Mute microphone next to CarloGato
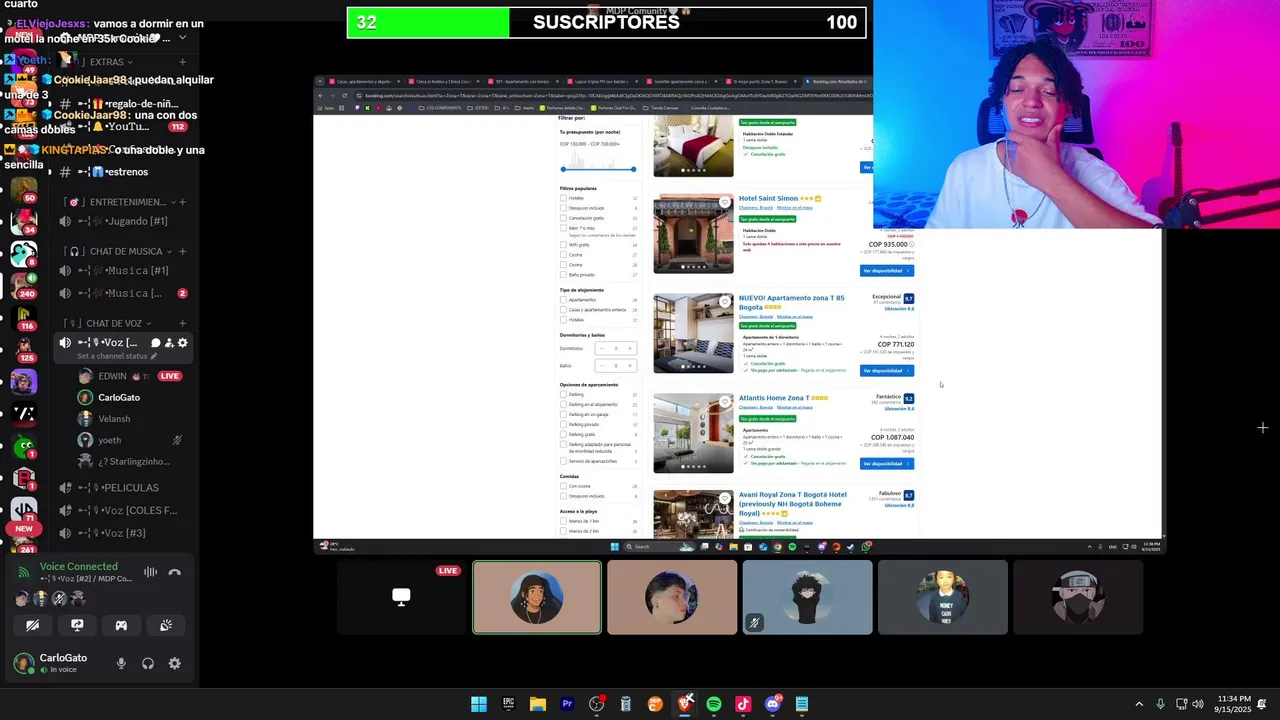Image resolution: width=1280 pixels, height=720 pixels. tap(121, 663)
